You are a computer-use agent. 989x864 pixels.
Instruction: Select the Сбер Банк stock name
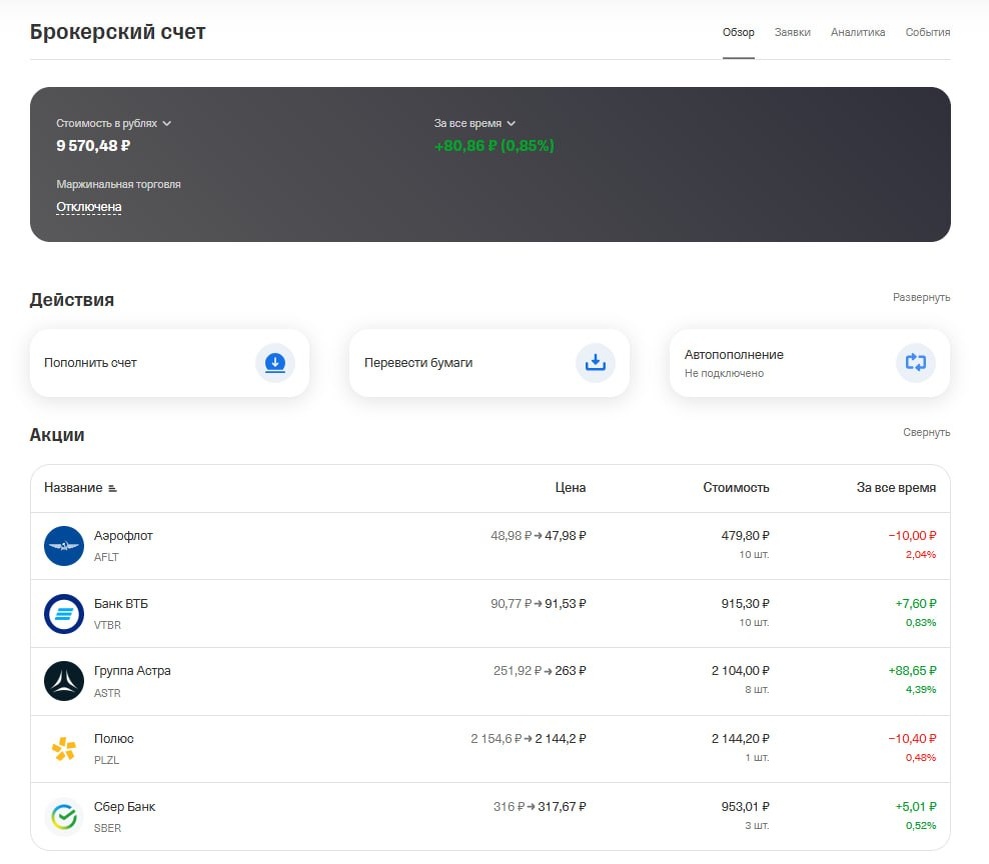(124, 807)
